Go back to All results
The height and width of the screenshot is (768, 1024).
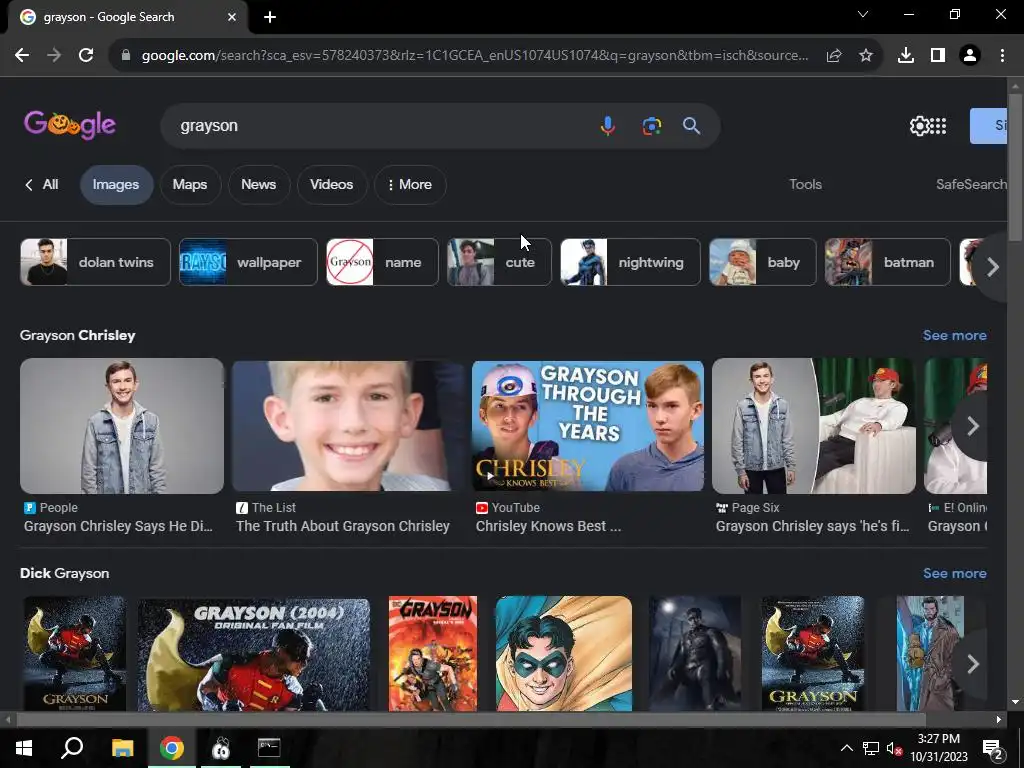[42, 185]
